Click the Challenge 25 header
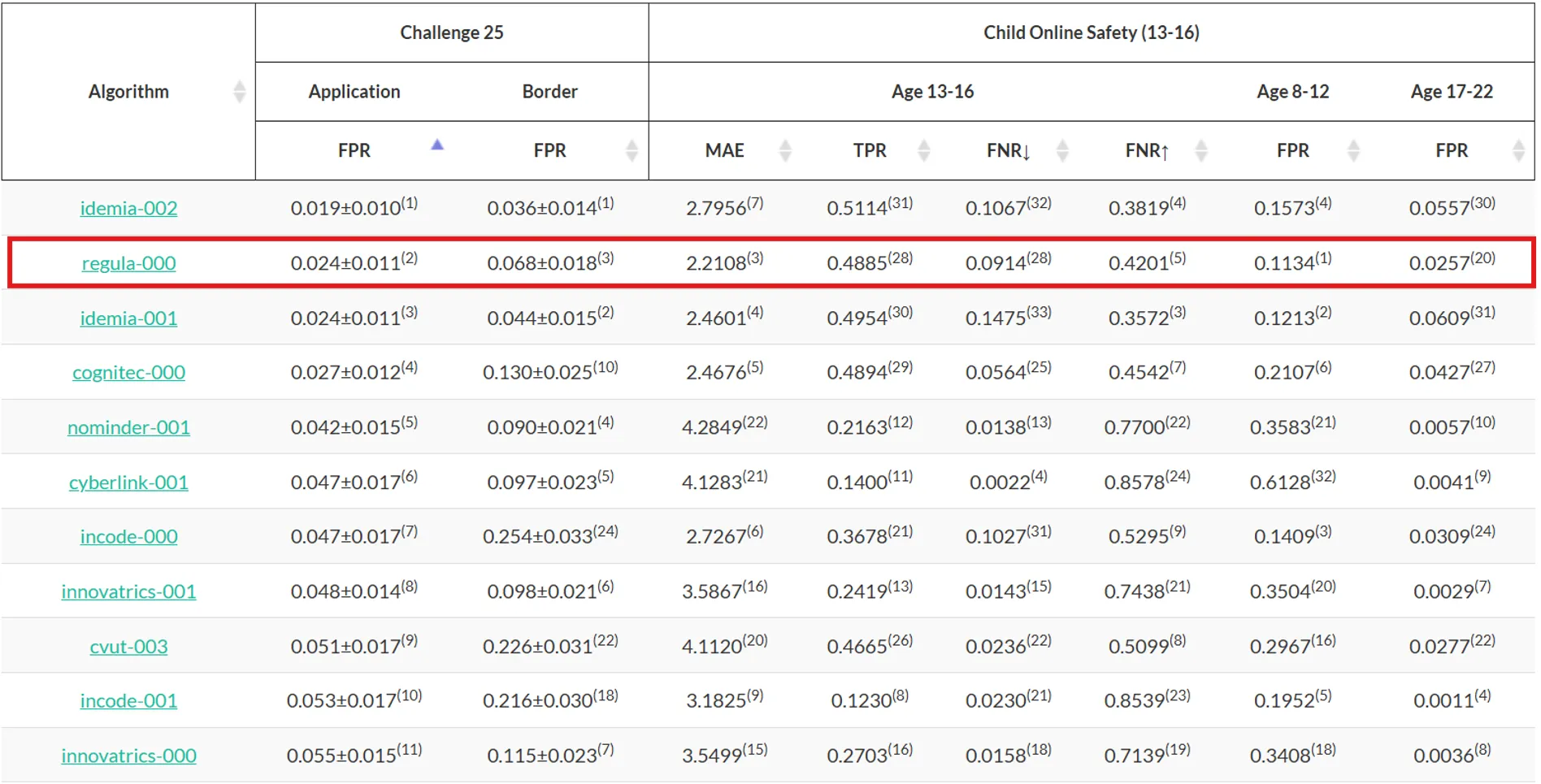The height and width of the screenshot is (784, 1541). tap(451, 32)
